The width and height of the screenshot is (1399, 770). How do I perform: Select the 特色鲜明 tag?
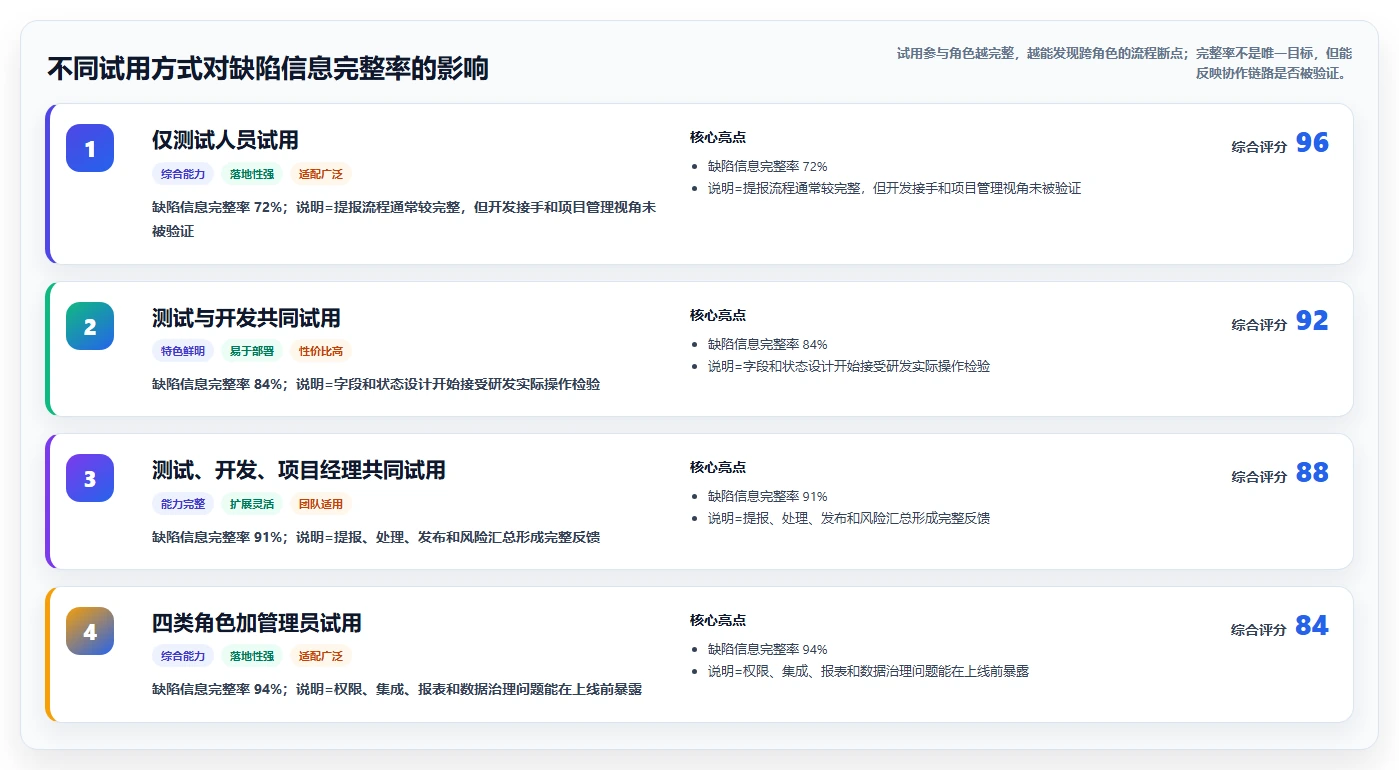pyautogui.click(x=183, y=351)
